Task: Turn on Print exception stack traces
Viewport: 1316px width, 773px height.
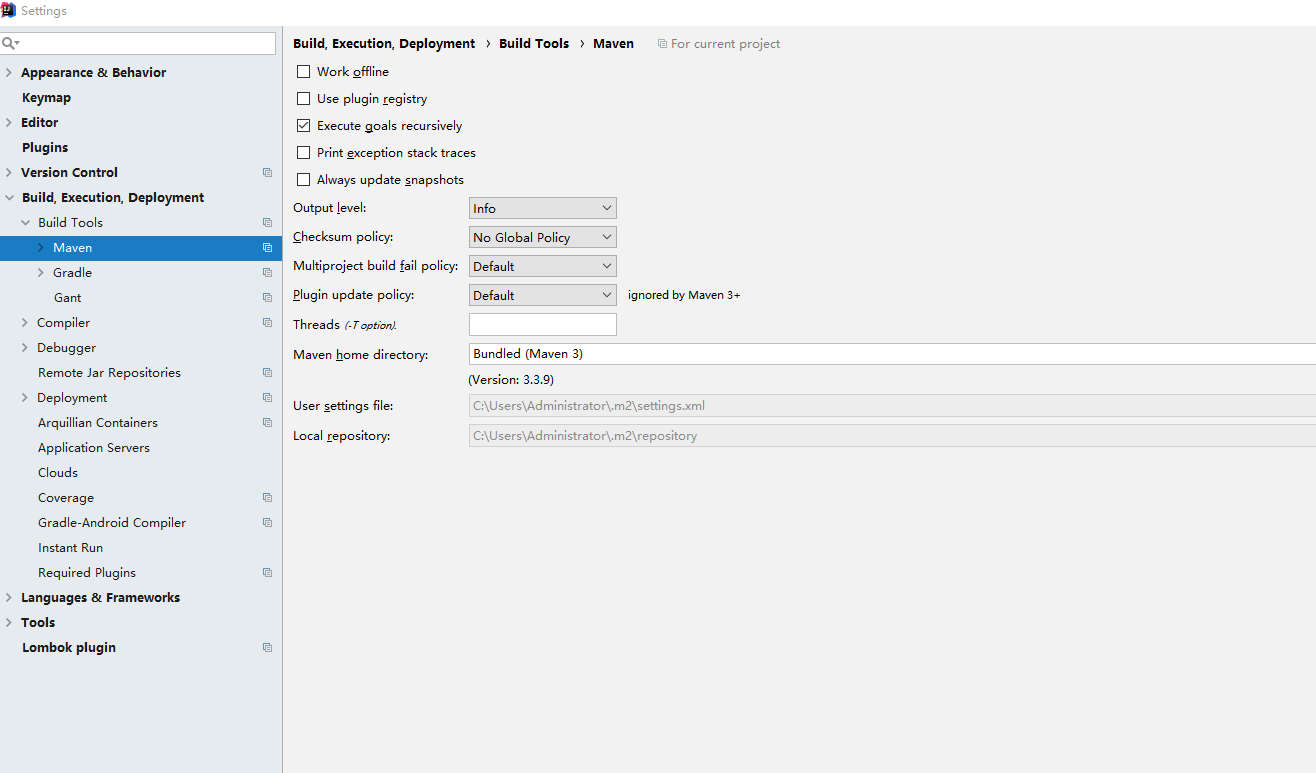Action: 304,153
